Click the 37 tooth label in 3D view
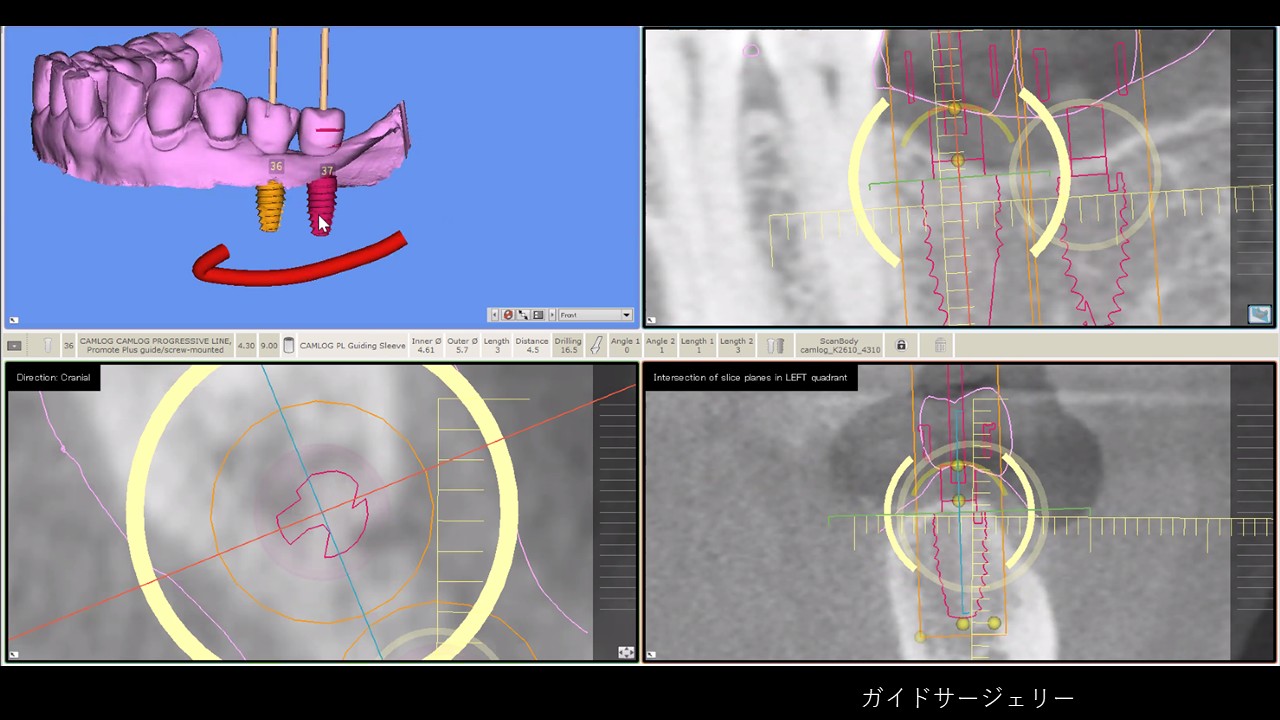The width and height of the screenshot is (1280, 720). click(x=327, y=171)
